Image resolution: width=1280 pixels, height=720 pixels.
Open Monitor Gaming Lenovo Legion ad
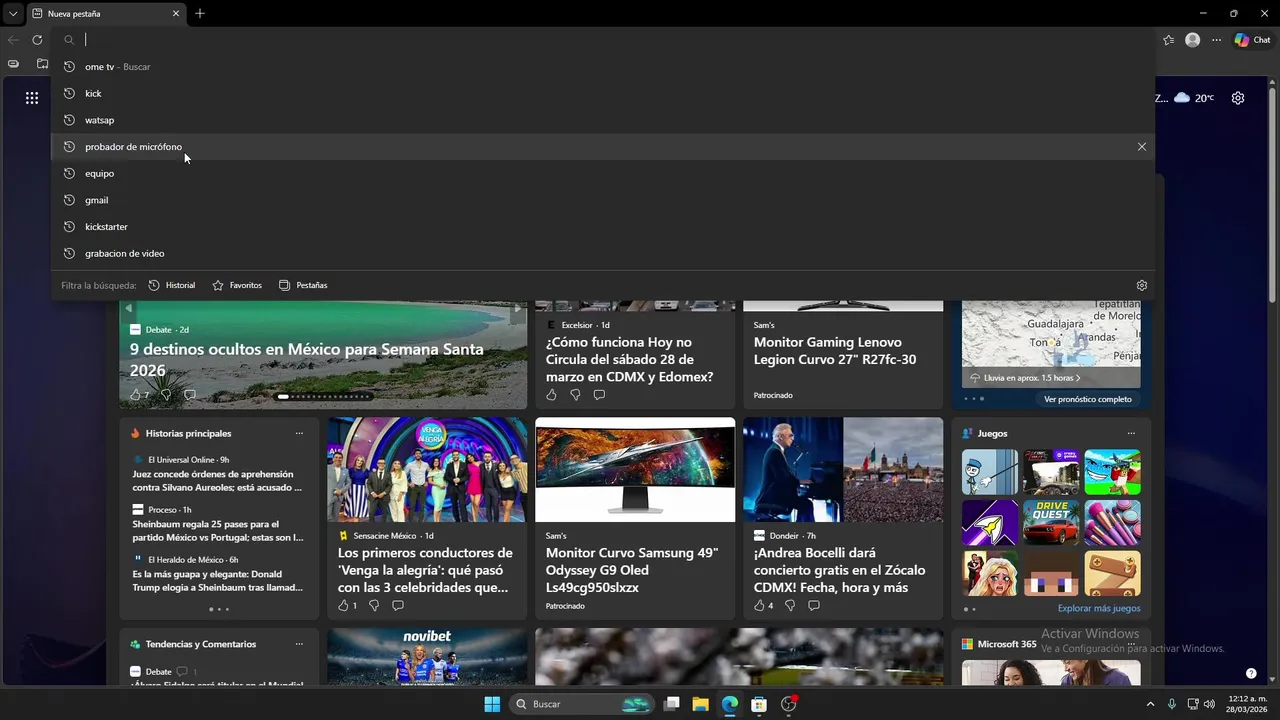(835, 351)
